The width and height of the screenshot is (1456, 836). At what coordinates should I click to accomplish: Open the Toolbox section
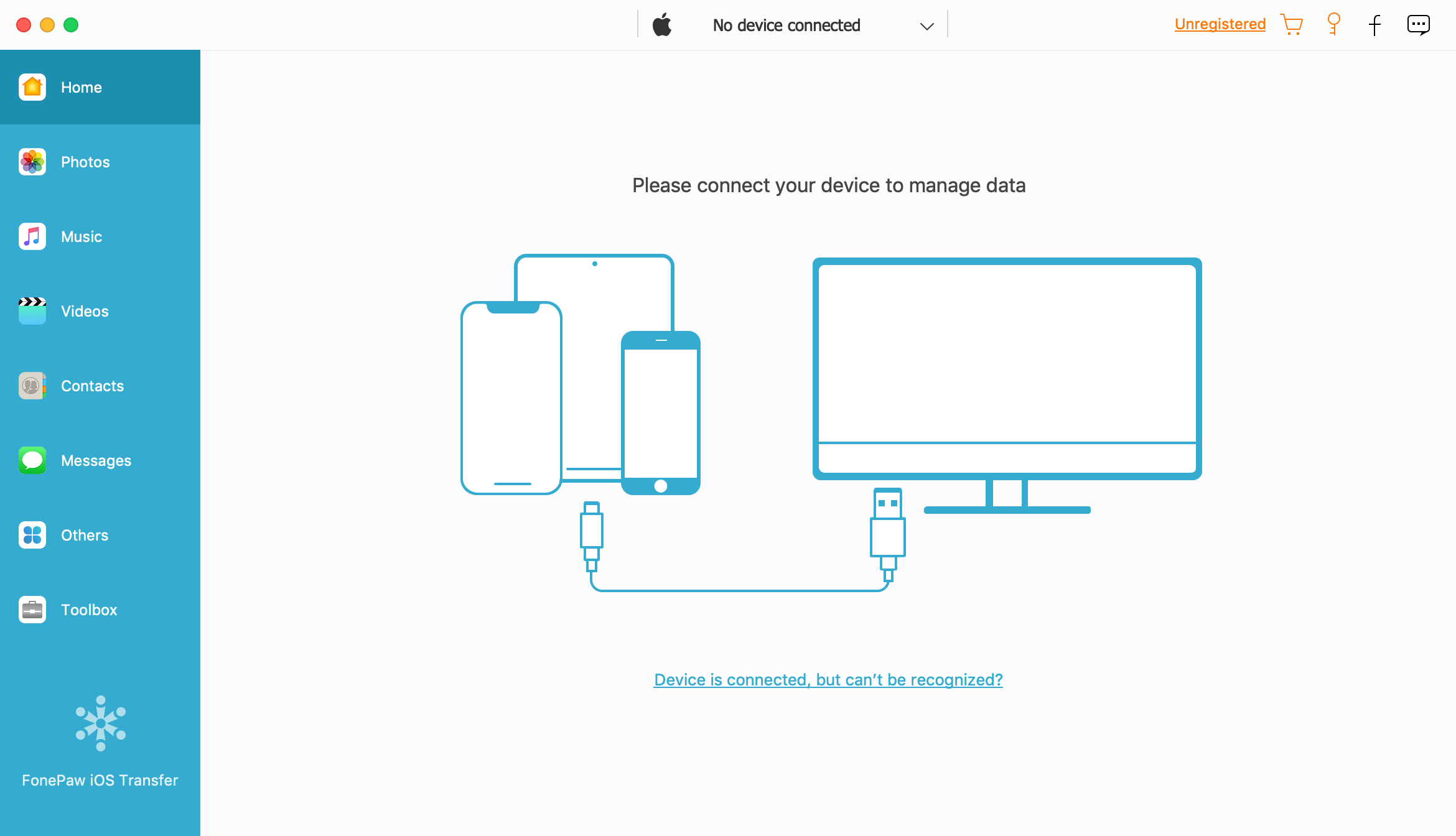tap(100, 609)
